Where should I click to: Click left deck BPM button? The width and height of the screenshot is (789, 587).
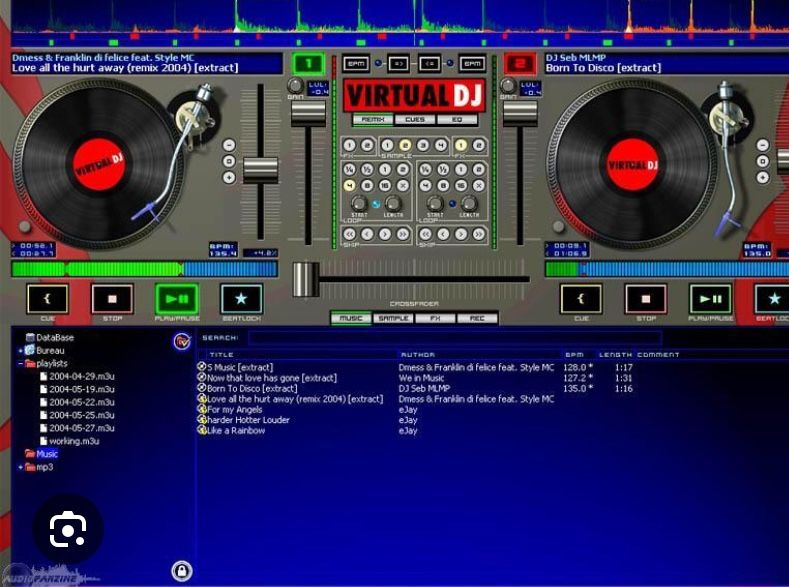356,64
